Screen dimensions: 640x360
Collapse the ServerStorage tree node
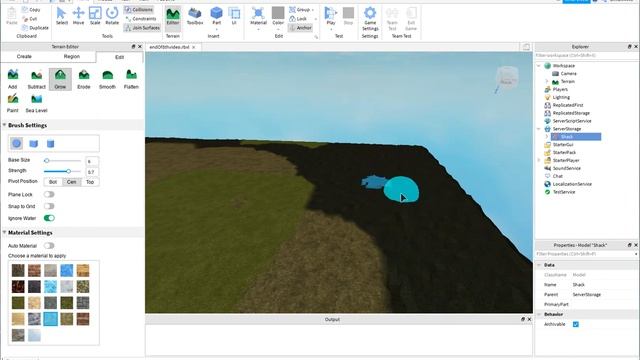point(539,129)
